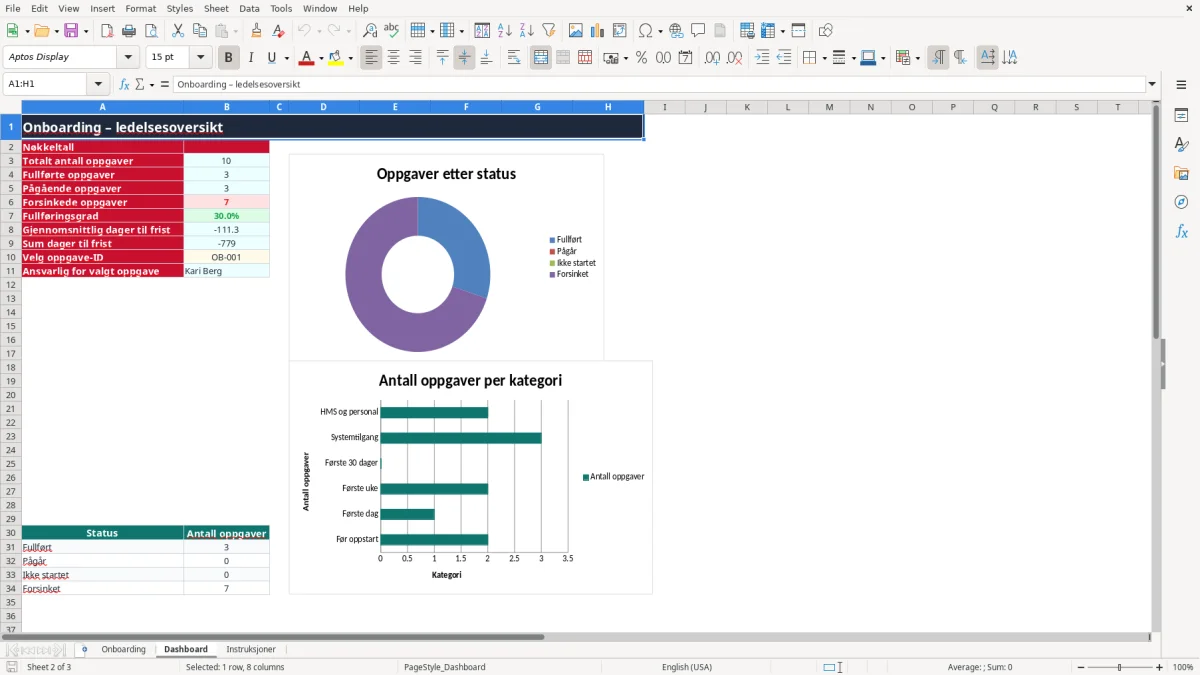Open sidebar Navigator compass icon
The height and width of the screenshot is (675, 1200).
tap(1181, 202)
